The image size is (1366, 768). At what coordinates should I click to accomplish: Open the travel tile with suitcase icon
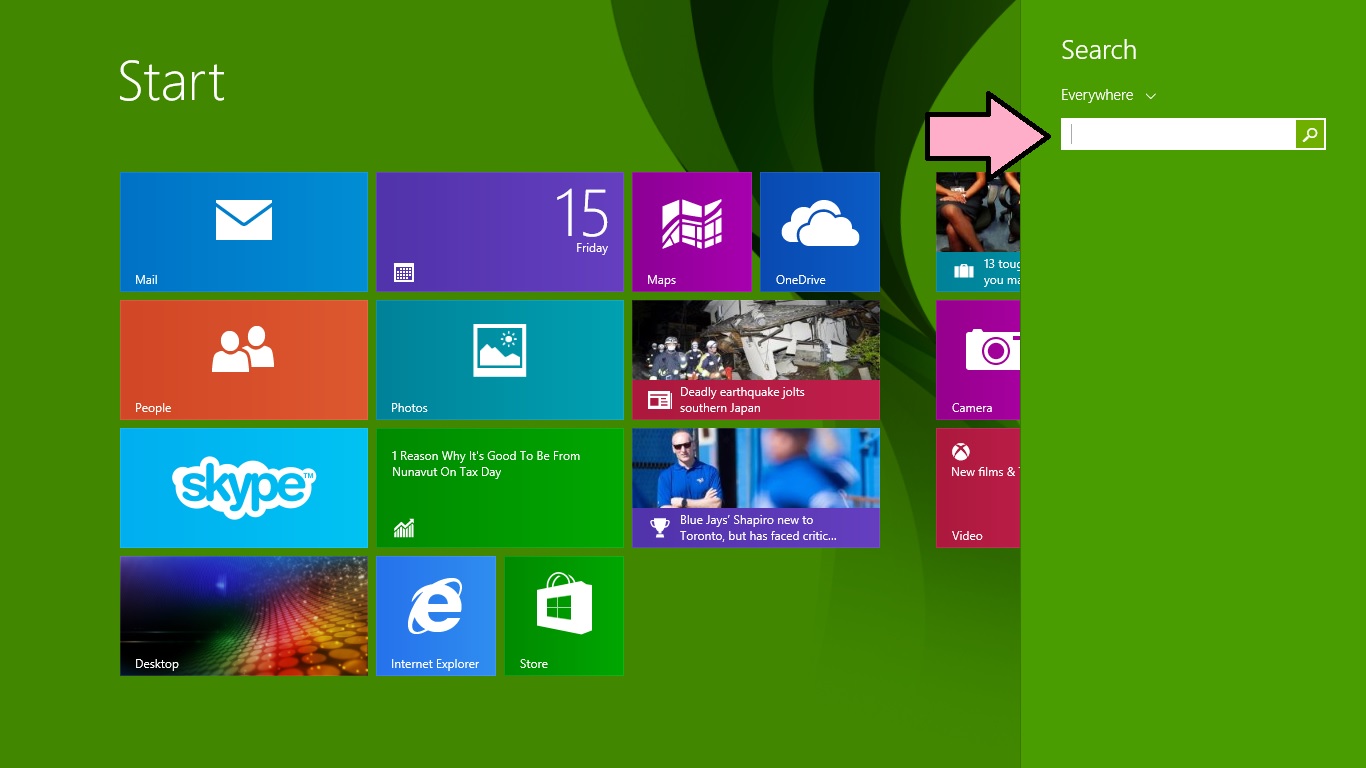point(978,232)
